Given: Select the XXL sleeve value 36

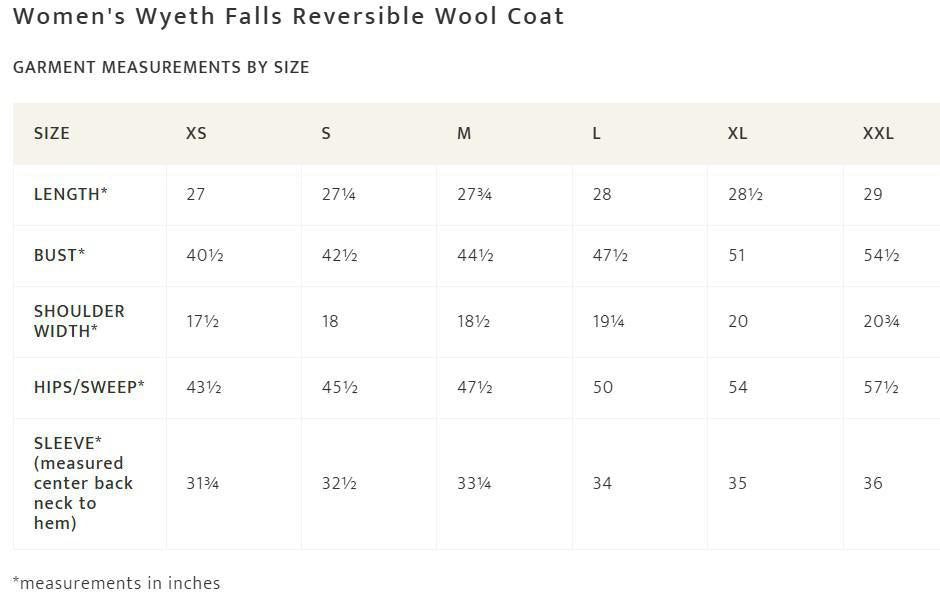Looking at the screenshot, I should (x=873, y=483).
